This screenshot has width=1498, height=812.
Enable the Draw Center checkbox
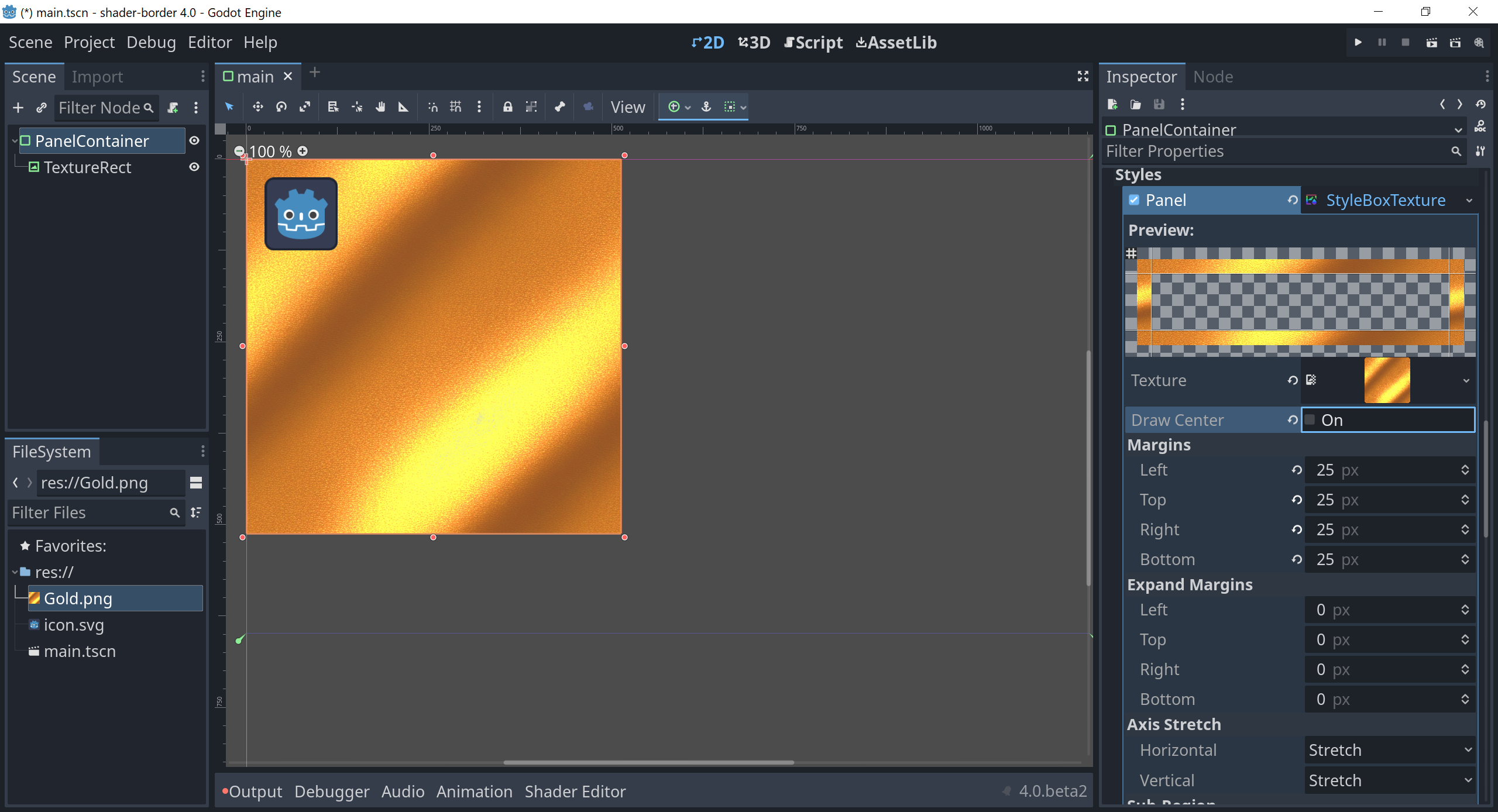pos(1311,419)
